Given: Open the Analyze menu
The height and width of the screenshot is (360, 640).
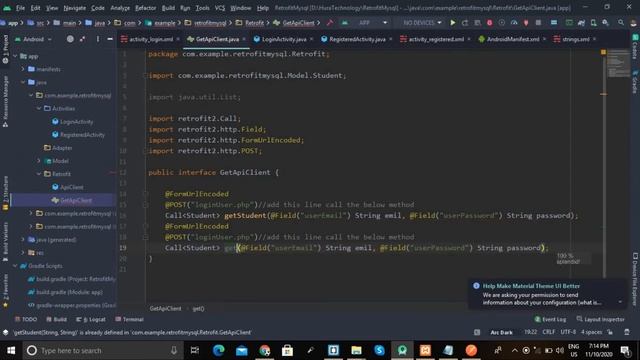Looking at the screenshot, I should [120, 8].
